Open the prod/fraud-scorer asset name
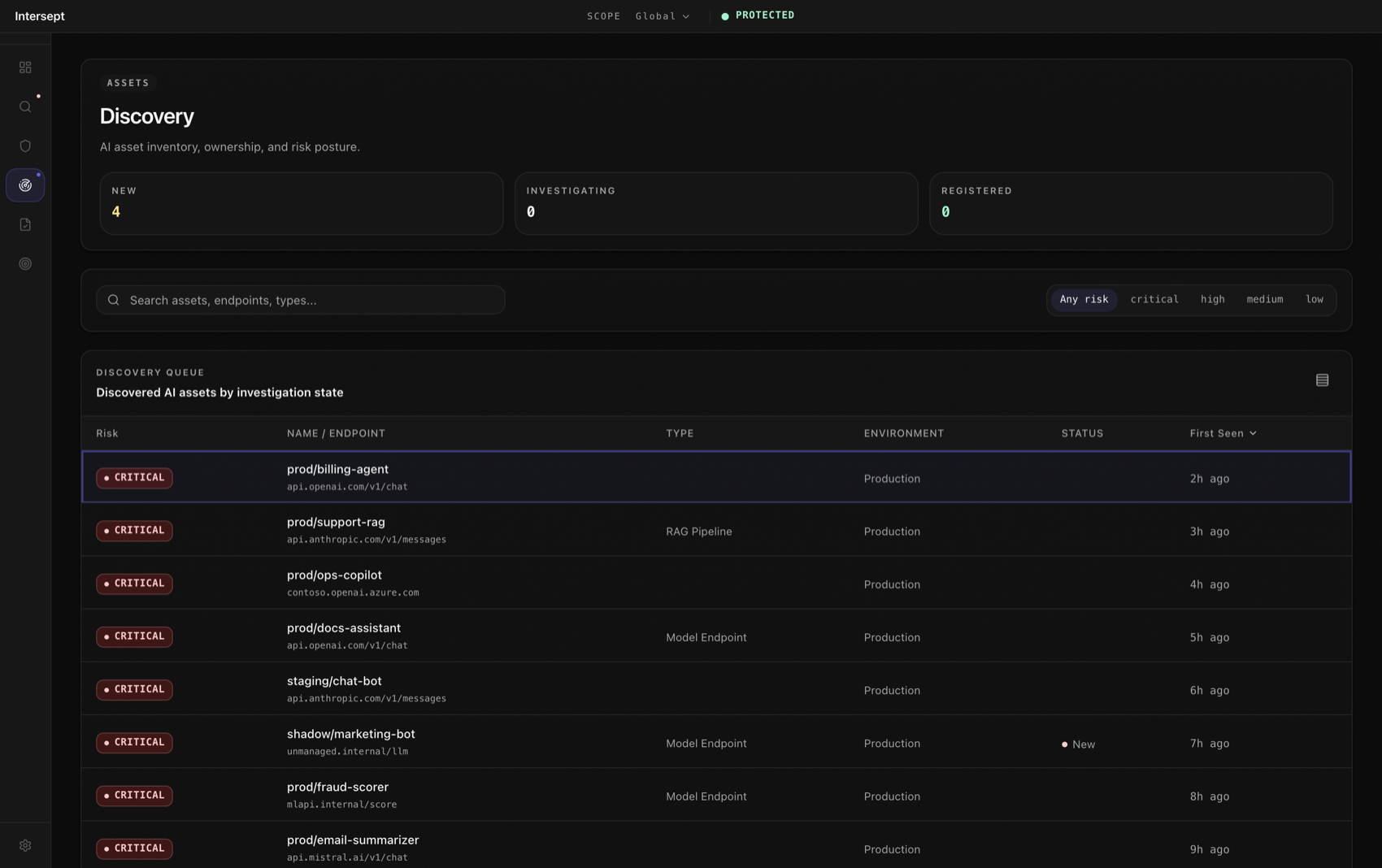The height and width of the screenshot is (868, 1382). [337, 787]
